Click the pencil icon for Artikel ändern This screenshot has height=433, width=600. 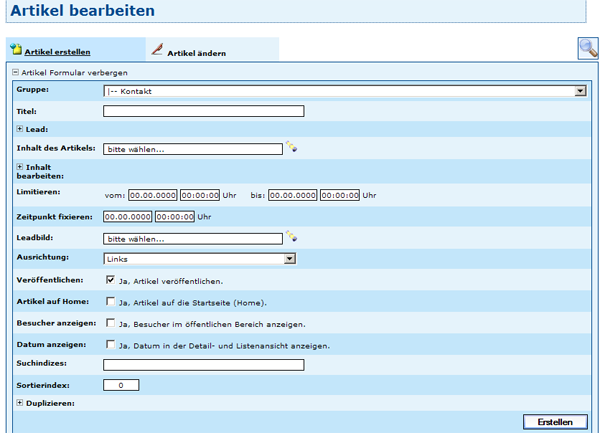157,50
